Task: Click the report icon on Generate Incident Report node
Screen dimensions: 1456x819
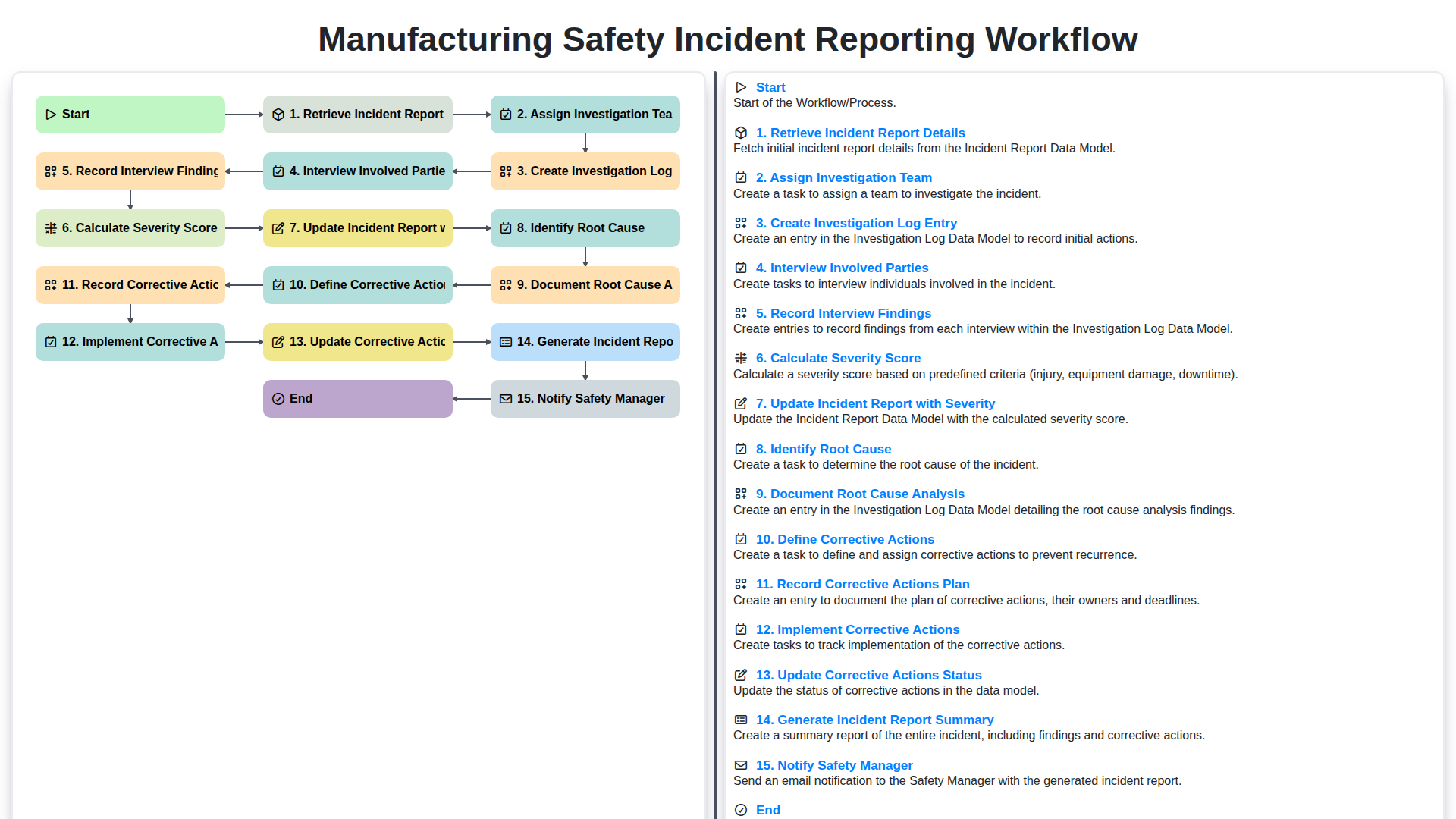Action: click(x=506, y=341)
